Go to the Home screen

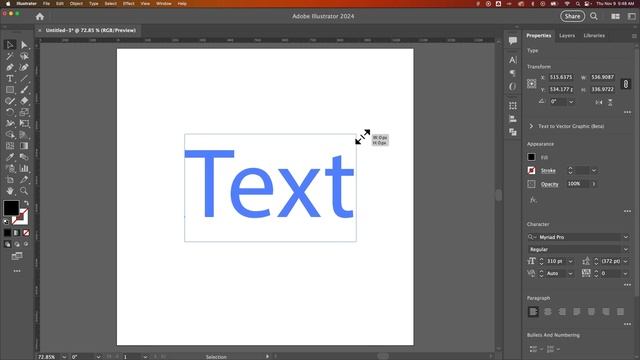tap(40, 16)
